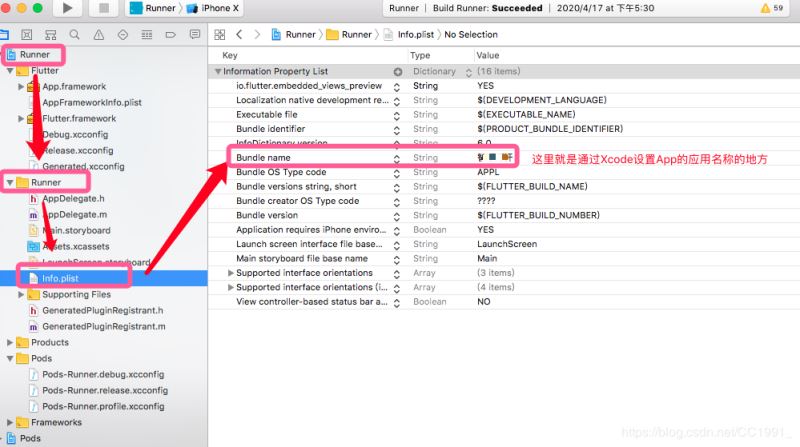Click the yellow warning indicator showing 59
Screen dimensions: 800x447
(x=772, y=8)
